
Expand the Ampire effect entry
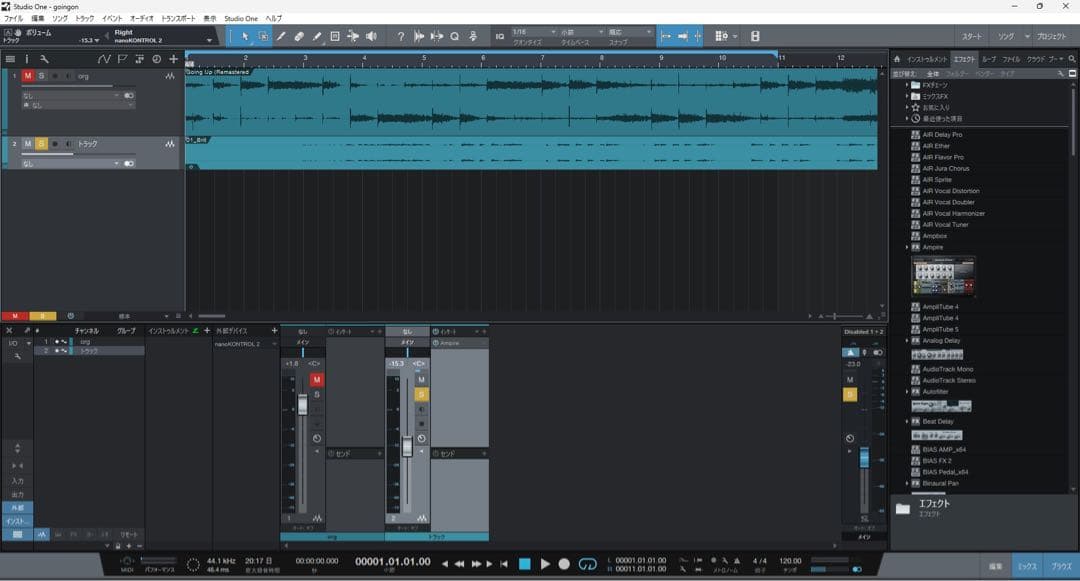pyautogui.click(x=906, y=247)
